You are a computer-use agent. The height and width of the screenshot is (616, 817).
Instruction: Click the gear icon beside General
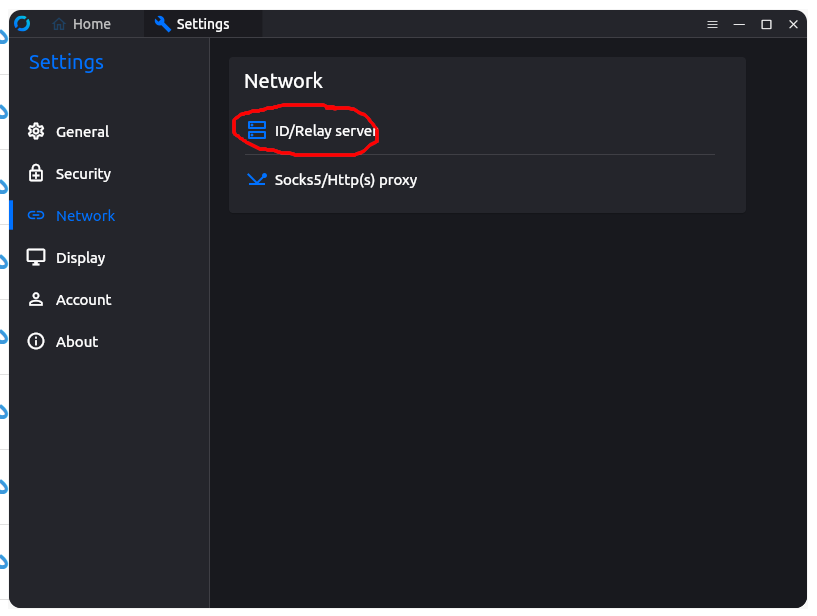[x=36, y=131]
